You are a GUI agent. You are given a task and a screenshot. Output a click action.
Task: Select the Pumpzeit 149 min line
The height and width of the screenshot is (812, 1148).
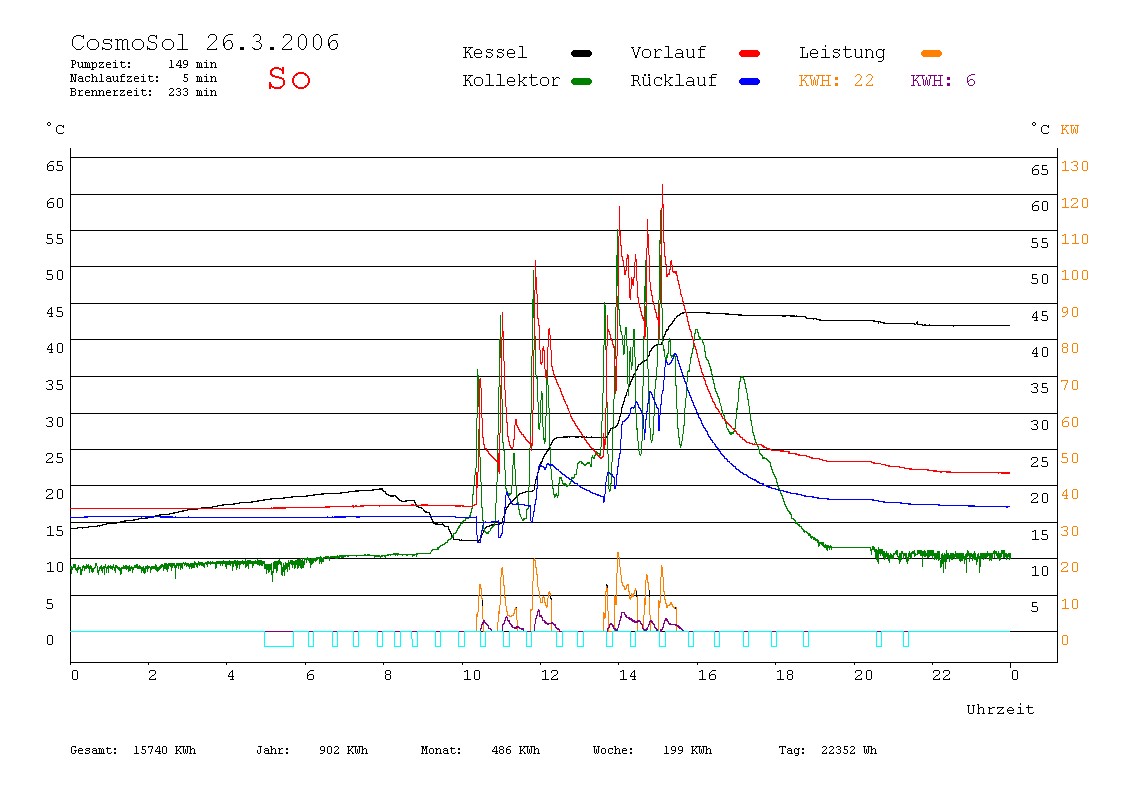[144, 64]
